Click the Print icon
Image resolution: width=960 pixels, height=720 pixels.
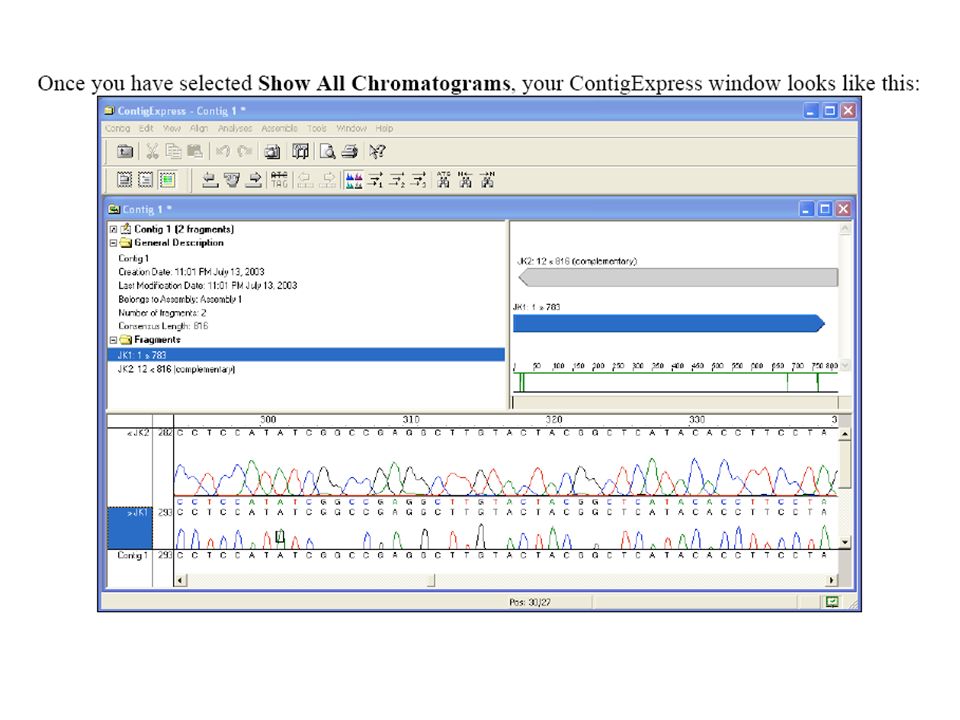pyautogui.click(x=350, y=151)
